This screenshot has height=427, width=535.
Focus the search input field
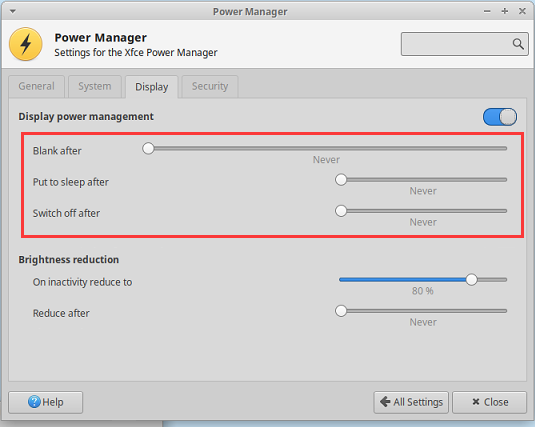pyautogui.click(x=464, y=44)
